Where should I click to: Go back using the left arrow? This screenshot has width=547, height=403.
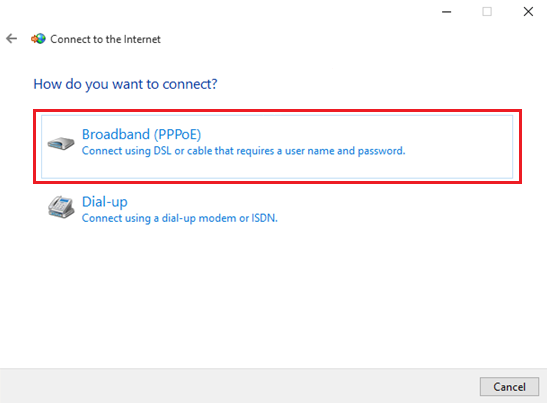coord(12,38)
